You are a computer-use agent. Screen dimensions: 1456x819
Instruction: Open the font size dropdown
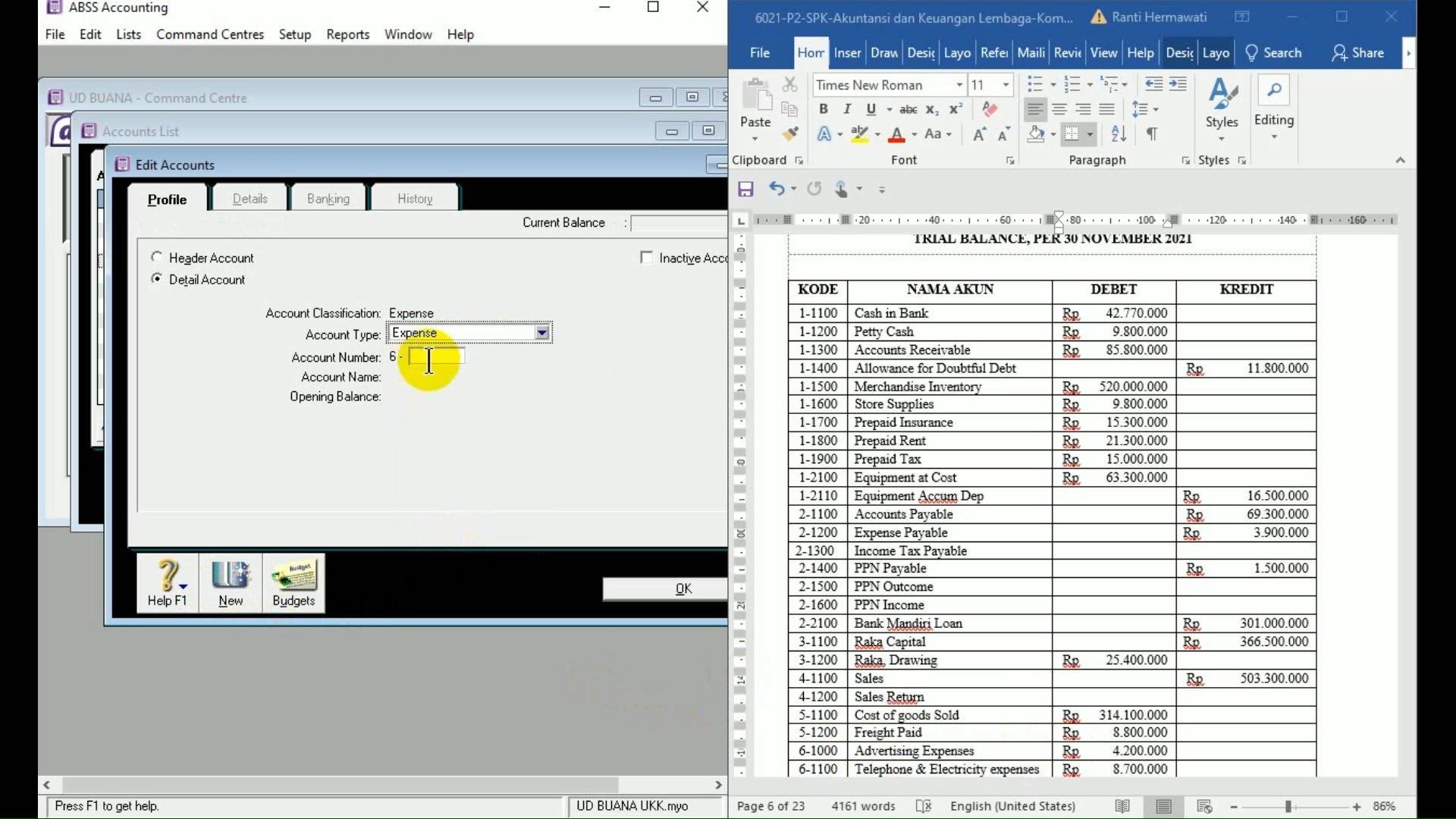point(1006,85)
